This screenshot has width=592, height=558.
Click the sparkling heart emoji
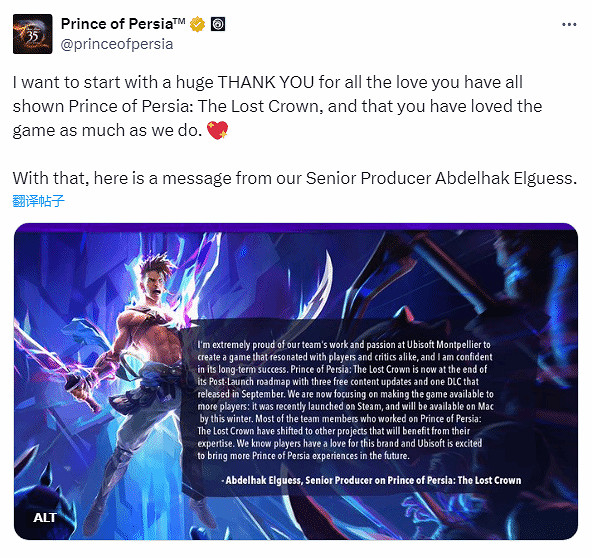point(218,130)
